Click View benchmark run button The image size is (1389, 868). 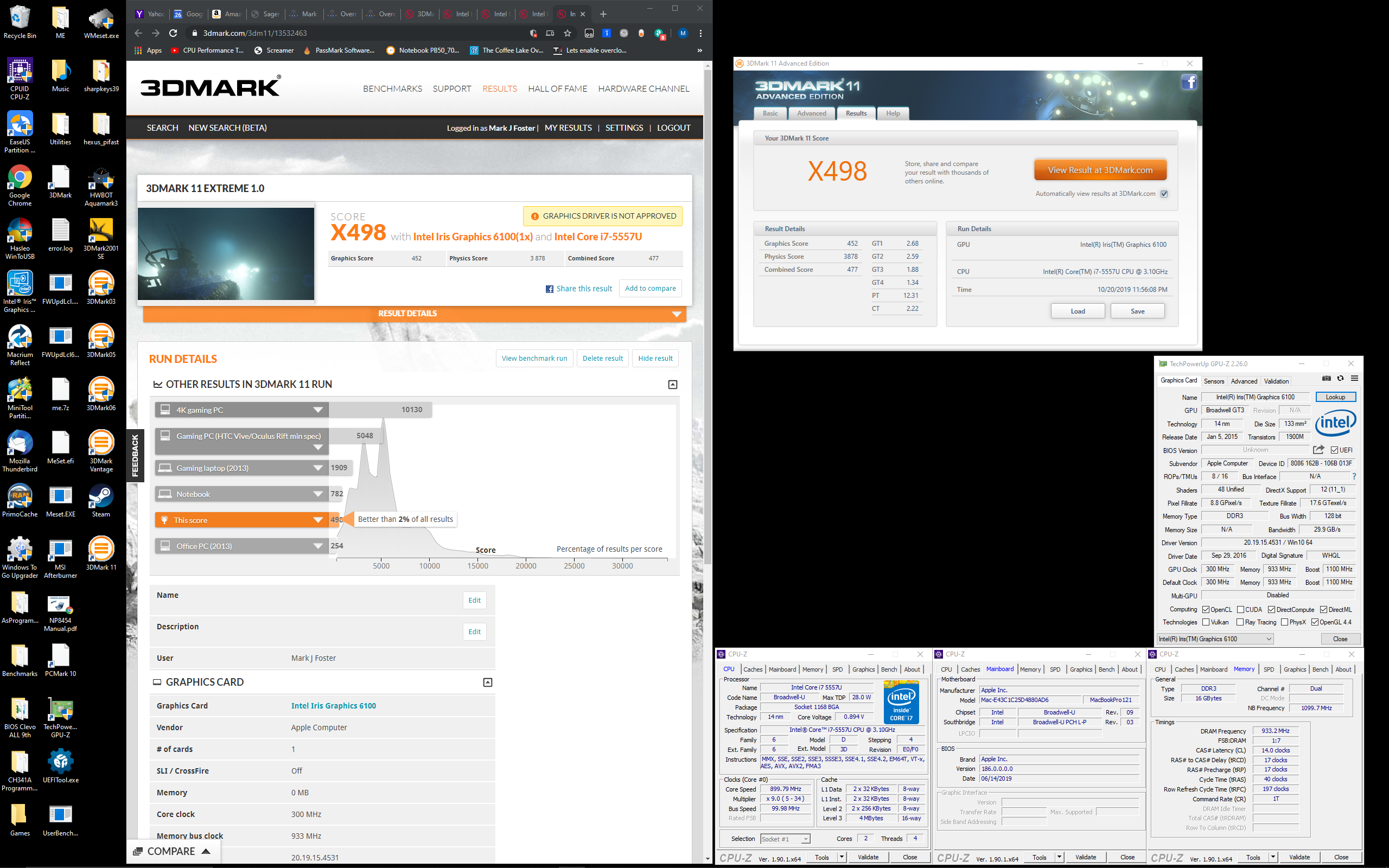point(534,358)
